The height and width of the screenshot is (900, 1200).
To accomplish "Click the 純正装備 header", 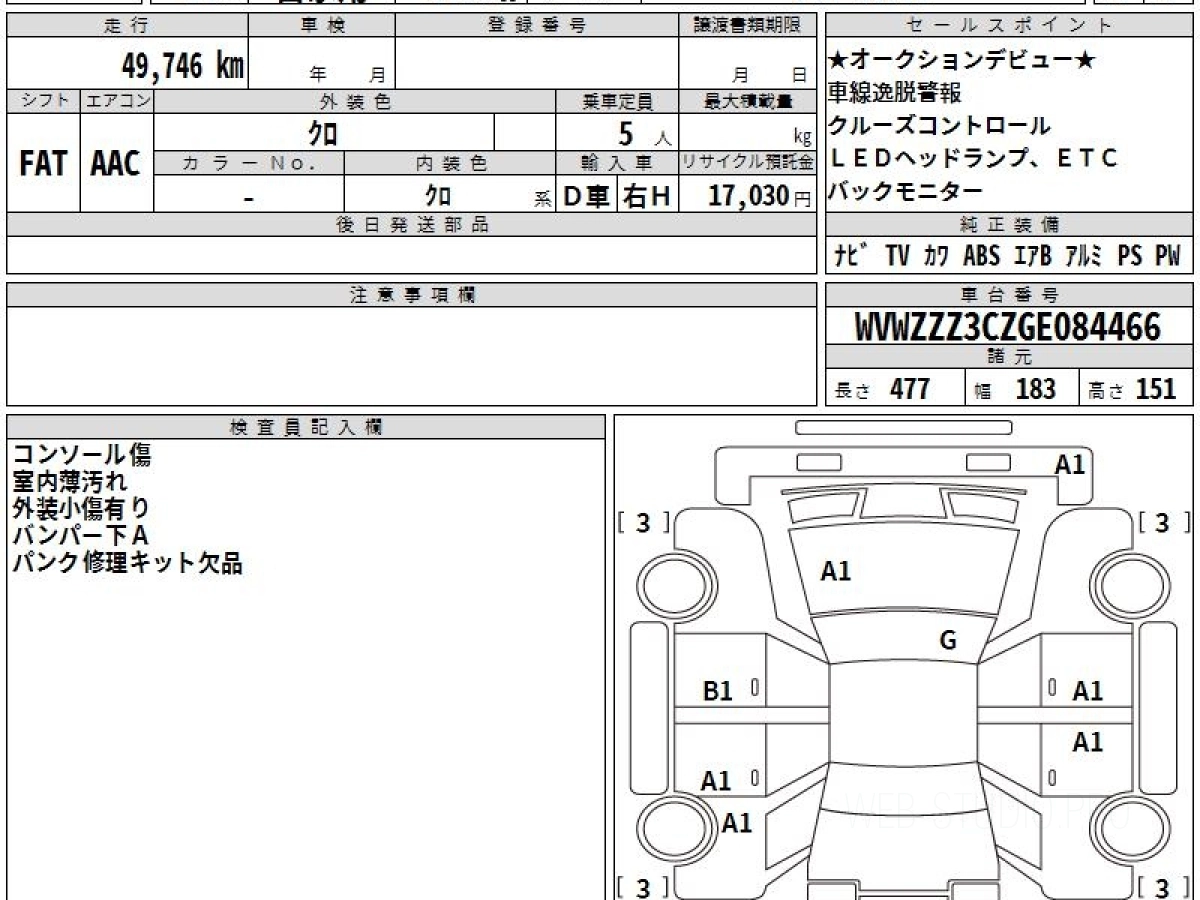I will pyautogui.click(x=1010, y=224).
